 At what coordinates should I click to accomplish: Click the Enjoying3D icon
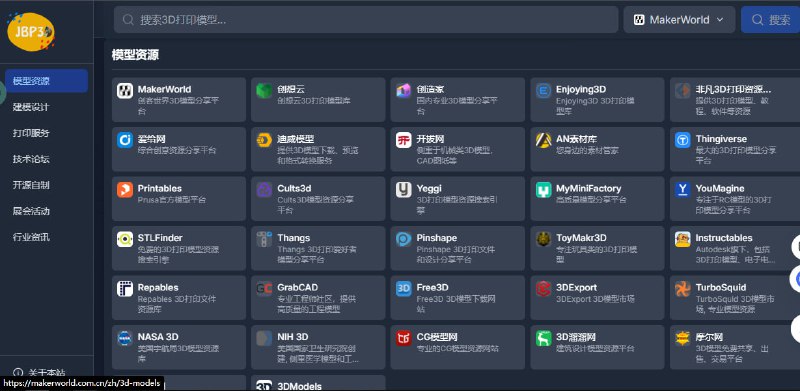point(543,91)
